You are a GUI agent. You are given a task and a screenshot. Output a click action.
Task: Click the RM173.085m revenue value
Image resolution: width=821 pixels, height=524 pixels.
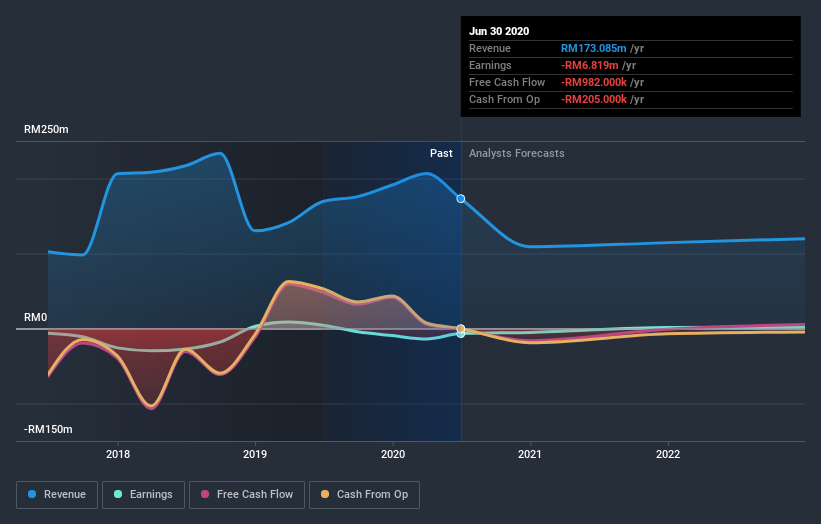point(593,48)
